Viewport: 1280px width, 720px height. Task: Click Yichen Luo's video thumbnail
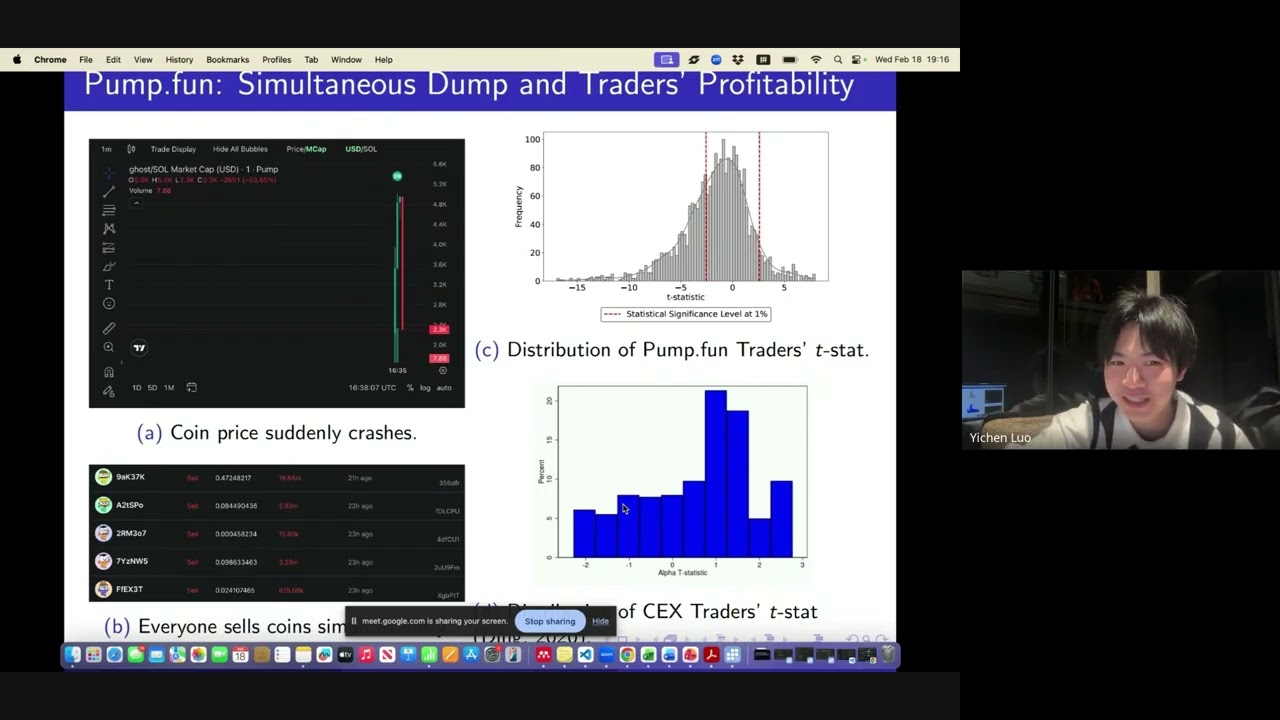1120,360
